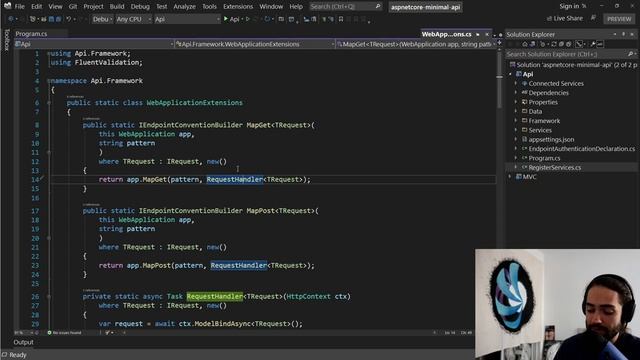Open the Tools menu
The height and width of the screenshot is (360, 640).
tap(209, 7)
